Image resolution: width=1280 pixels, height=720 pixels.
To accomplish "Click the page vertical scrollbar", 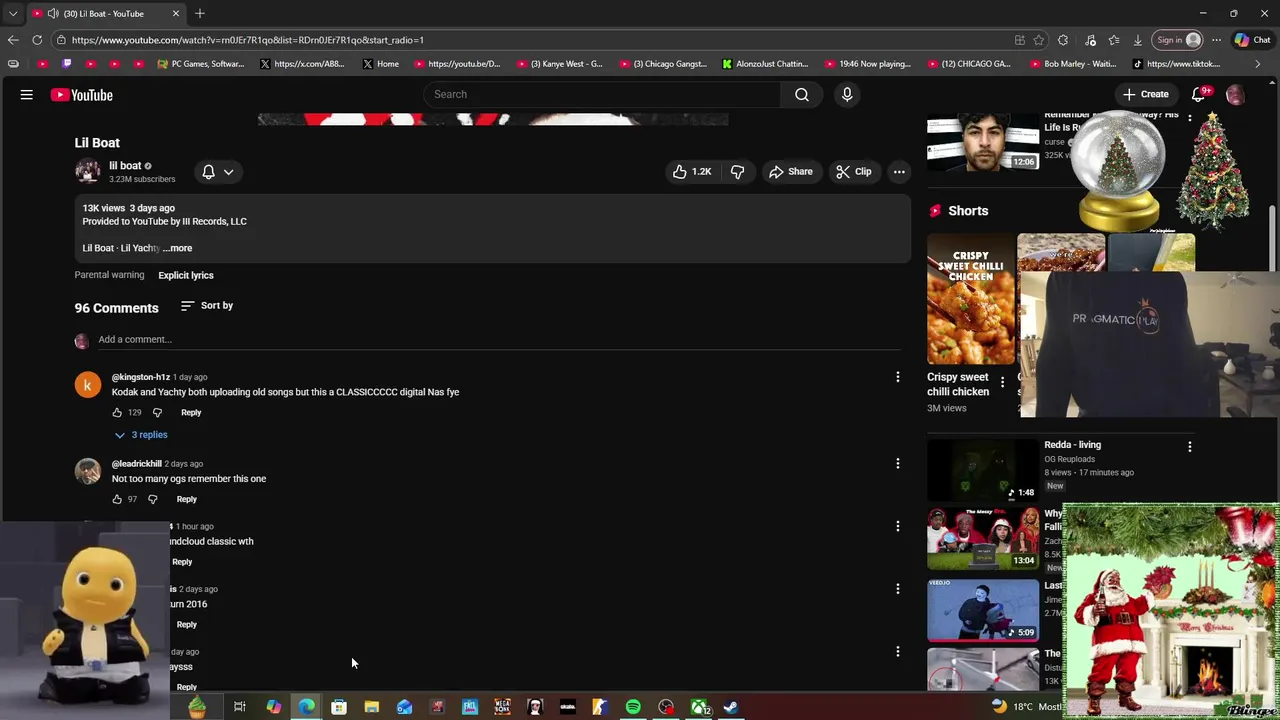I will 1274,240.
